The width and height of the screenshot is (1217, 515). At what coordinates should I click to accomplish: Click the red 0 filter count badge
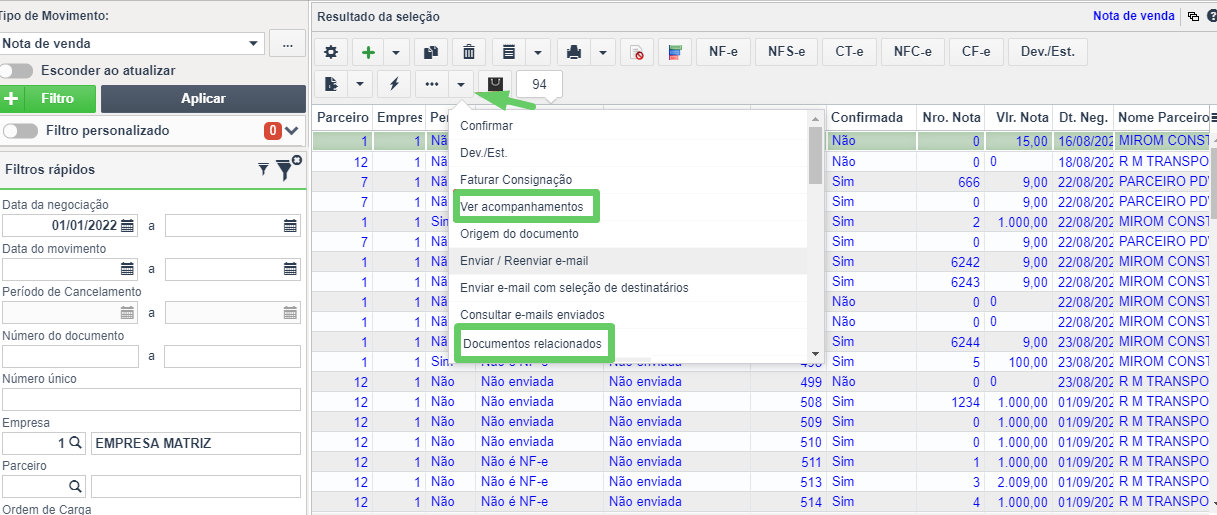(x=272, y=131)
